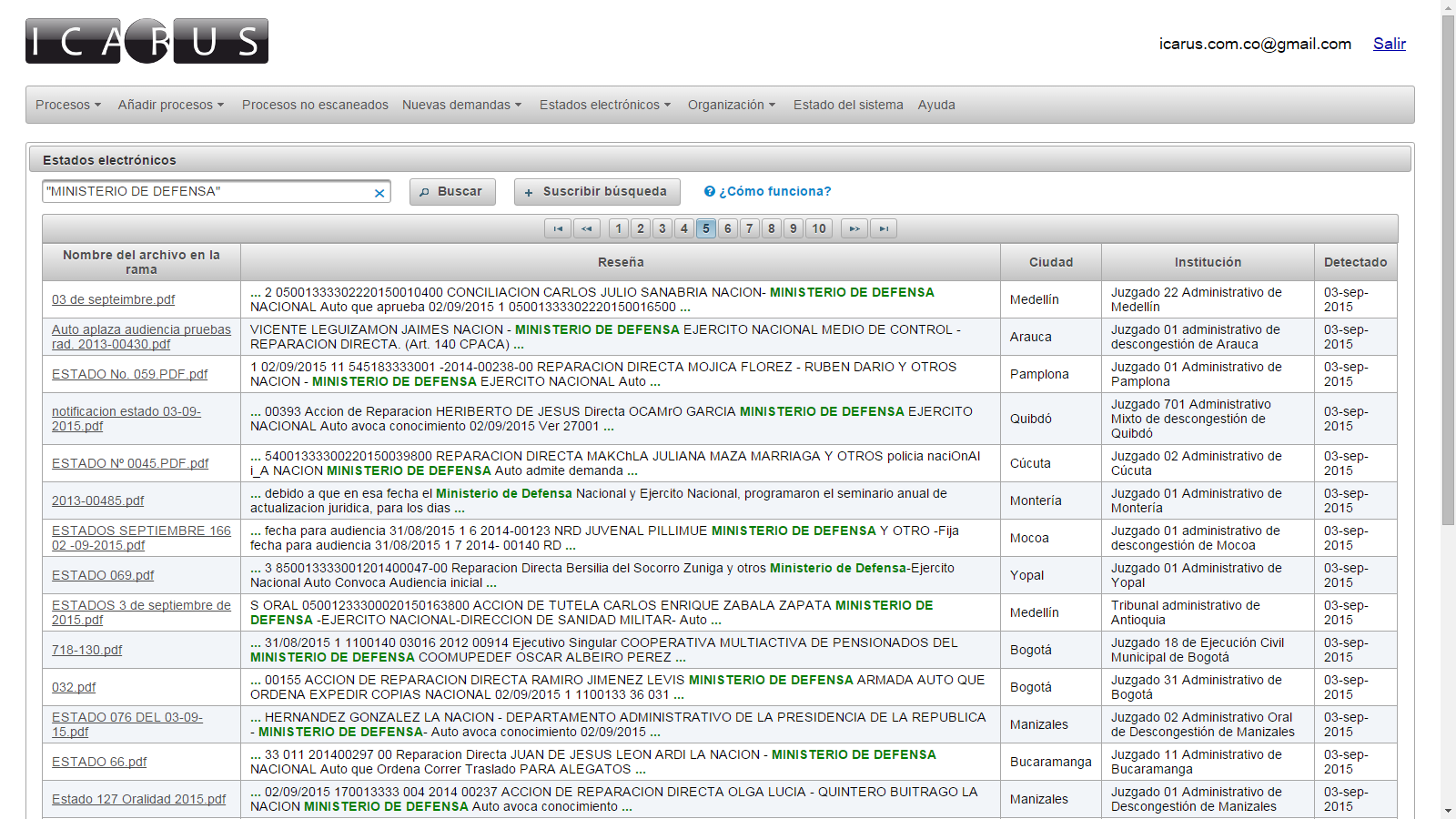Viewport: 1456px width, 819px height.
Task: Go to results page 8
Action: pyautogui.click(x=772, y=228)
